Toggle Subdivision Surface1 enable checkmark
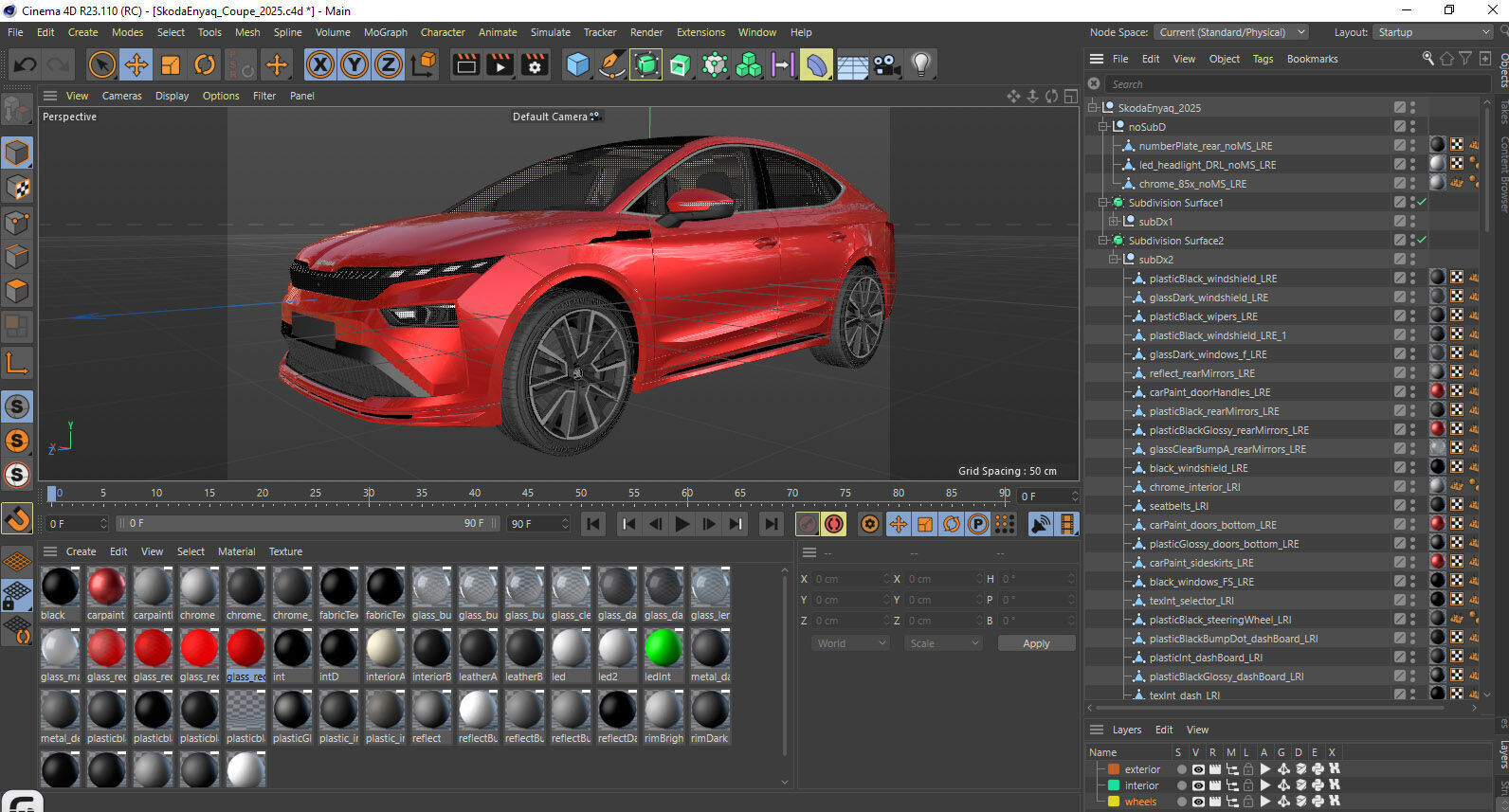 point(1422,202)
